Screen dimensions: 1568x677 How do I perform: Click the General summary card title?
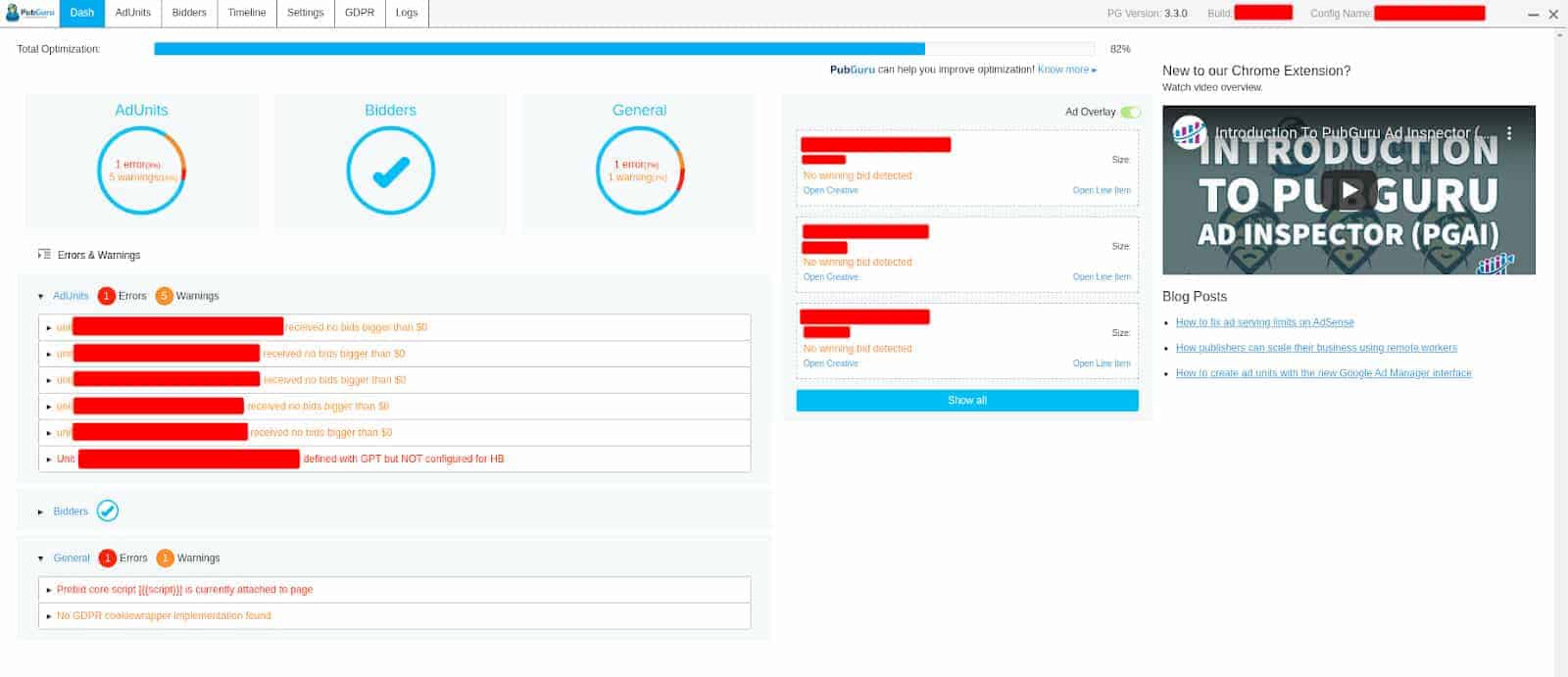click(639, 110)
